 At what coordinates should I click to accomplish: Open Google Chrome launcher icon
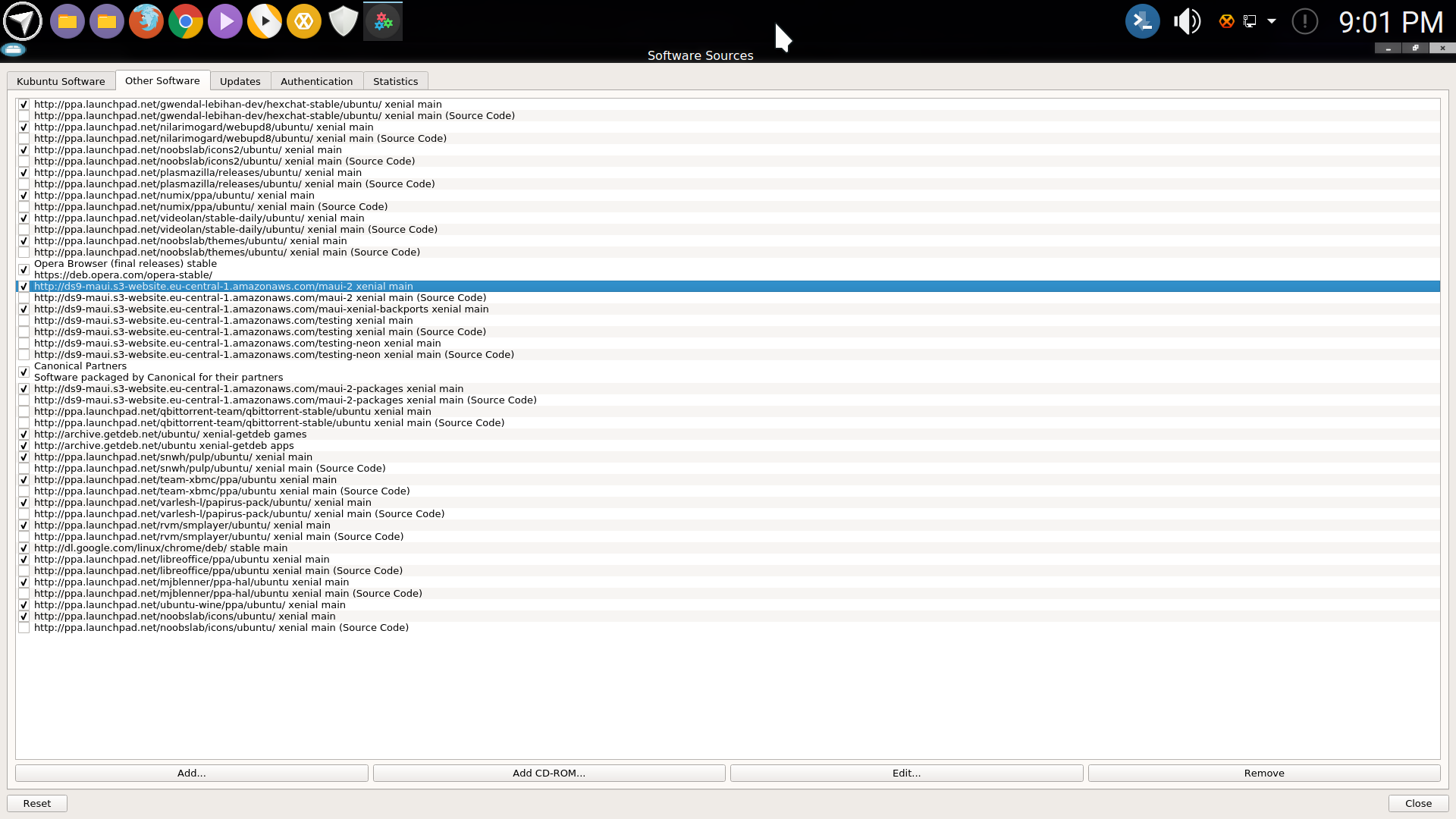186,21
